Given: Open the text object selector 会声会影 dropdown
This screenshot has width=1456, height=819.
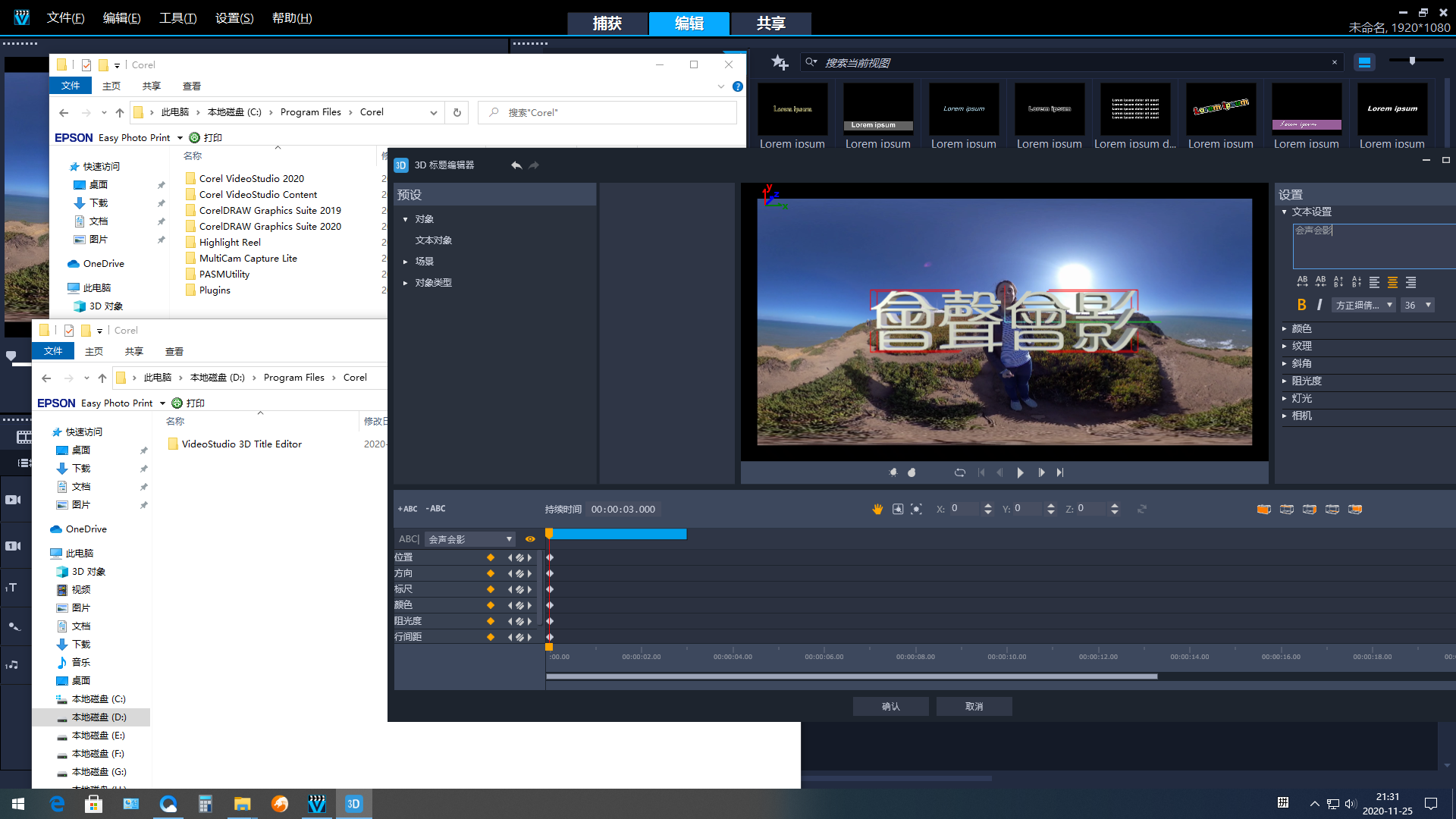Looking at the screenshot, I should pyautogui.click(x=470, y=539).
